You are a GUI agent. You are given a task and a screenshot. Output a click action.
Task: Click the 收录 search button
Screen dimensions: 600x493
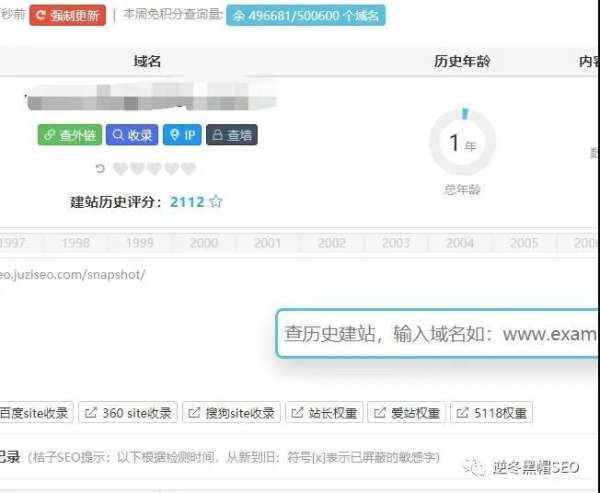click(132, 135)
